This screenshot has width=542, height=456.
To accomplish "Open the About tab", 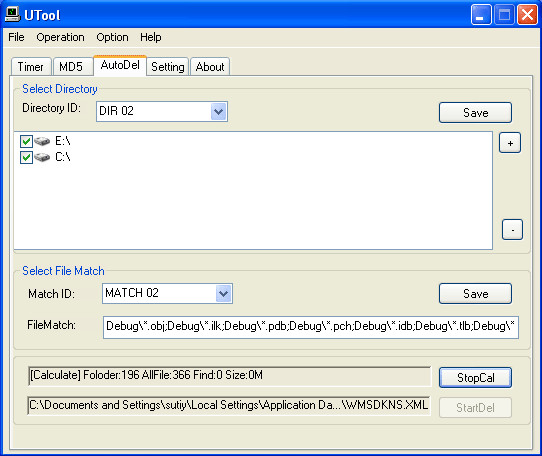I will 210,66.
